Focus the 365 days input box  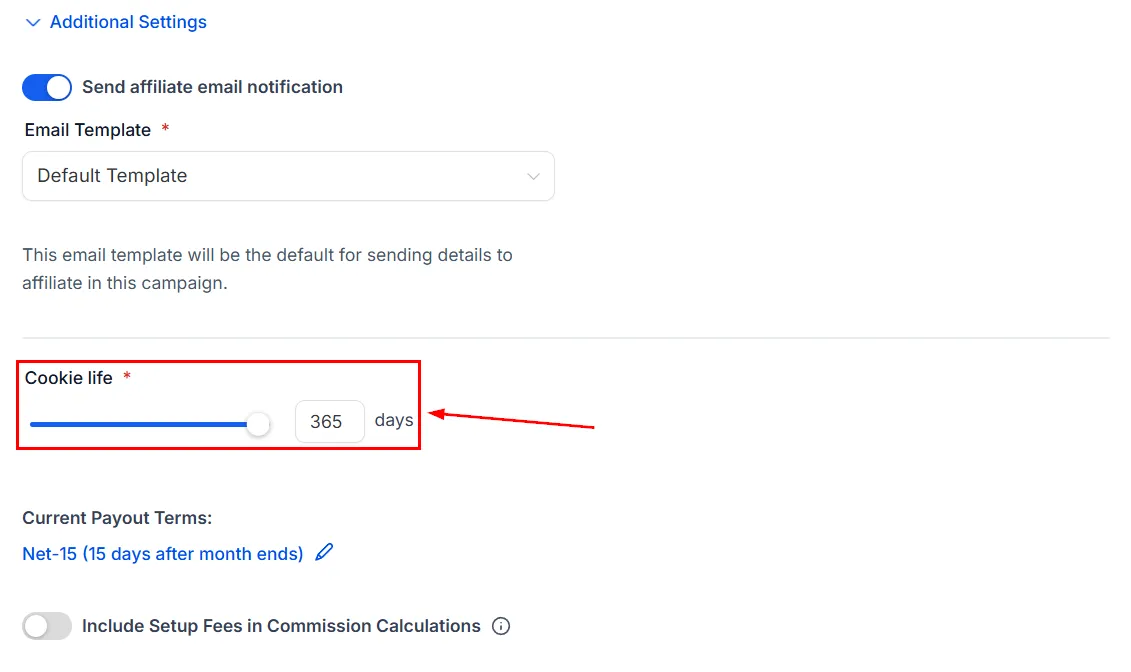[330, 421]
